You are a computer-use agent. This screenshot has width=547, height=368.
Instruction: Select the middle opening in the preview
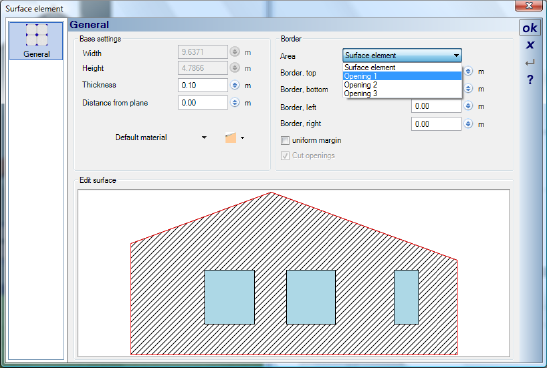click(x=311, y=297)
